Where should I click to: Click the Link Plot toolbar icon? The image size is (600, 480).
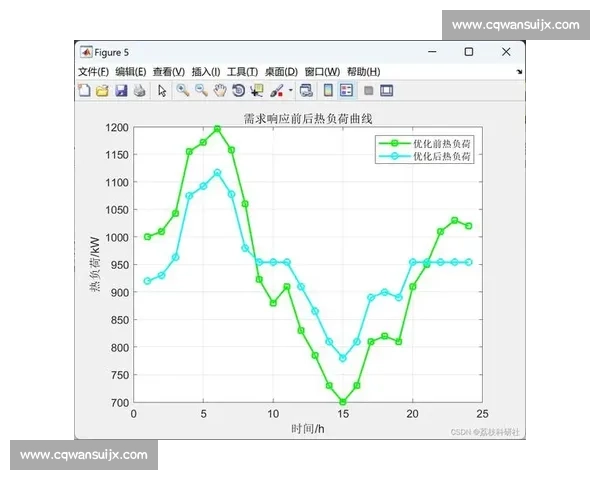[x=306, y=91]
